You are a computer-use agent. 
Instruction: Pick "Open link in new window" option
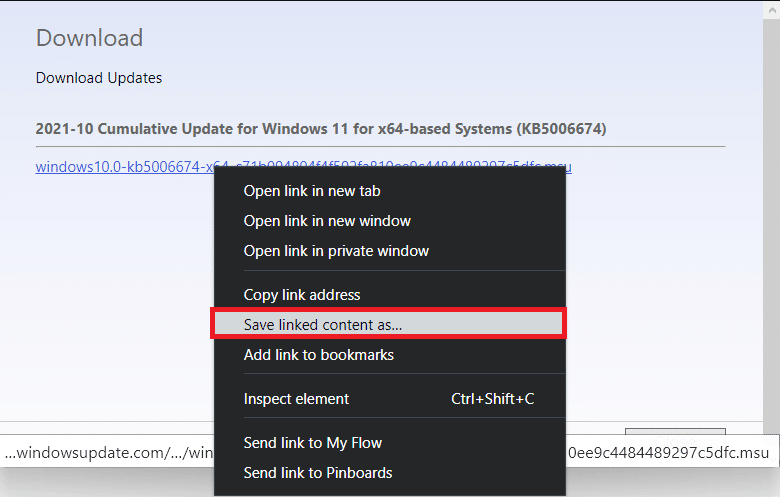(x=327, y=221)
